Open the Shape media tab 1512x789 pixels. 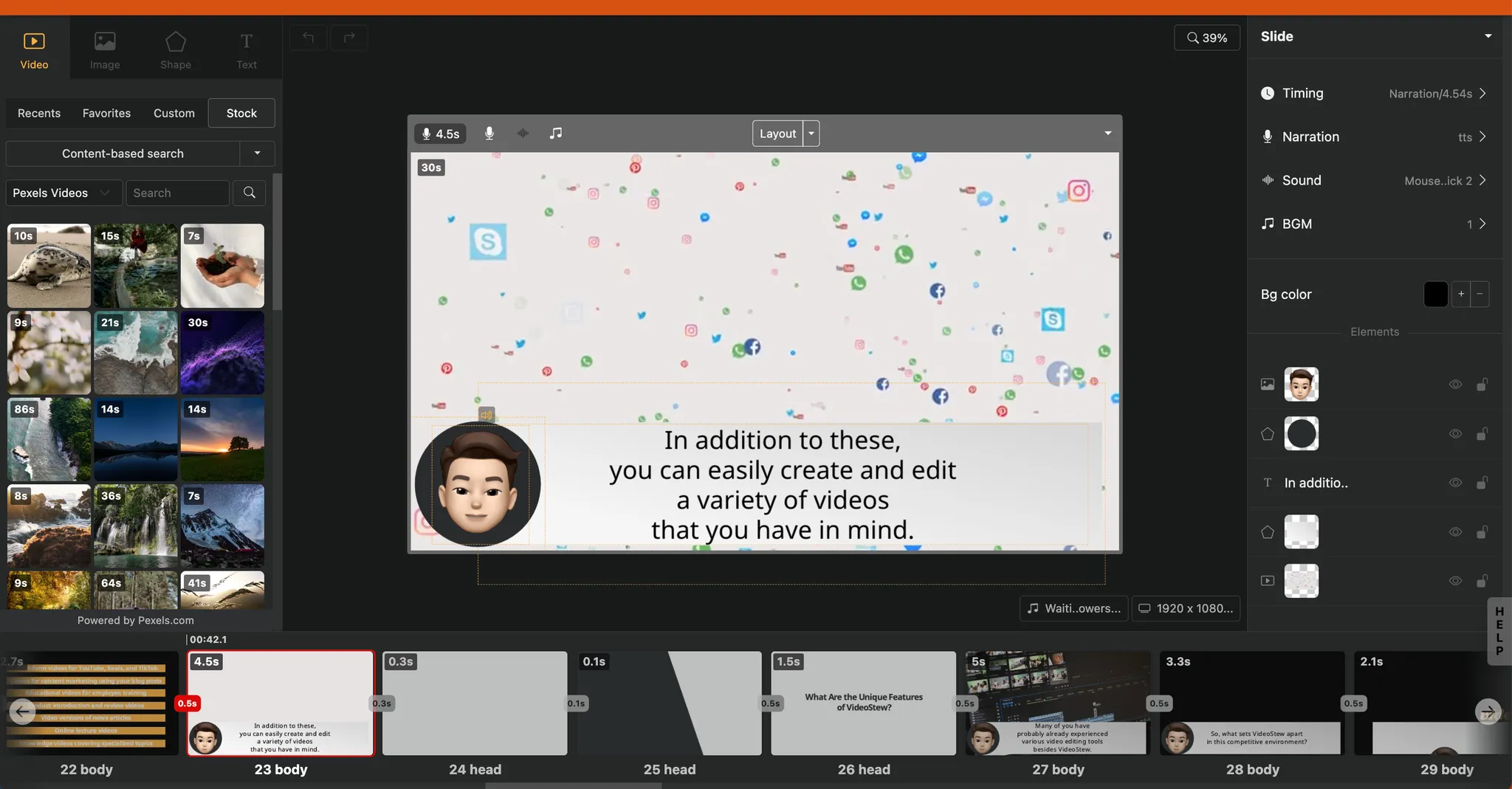[176, 50]
